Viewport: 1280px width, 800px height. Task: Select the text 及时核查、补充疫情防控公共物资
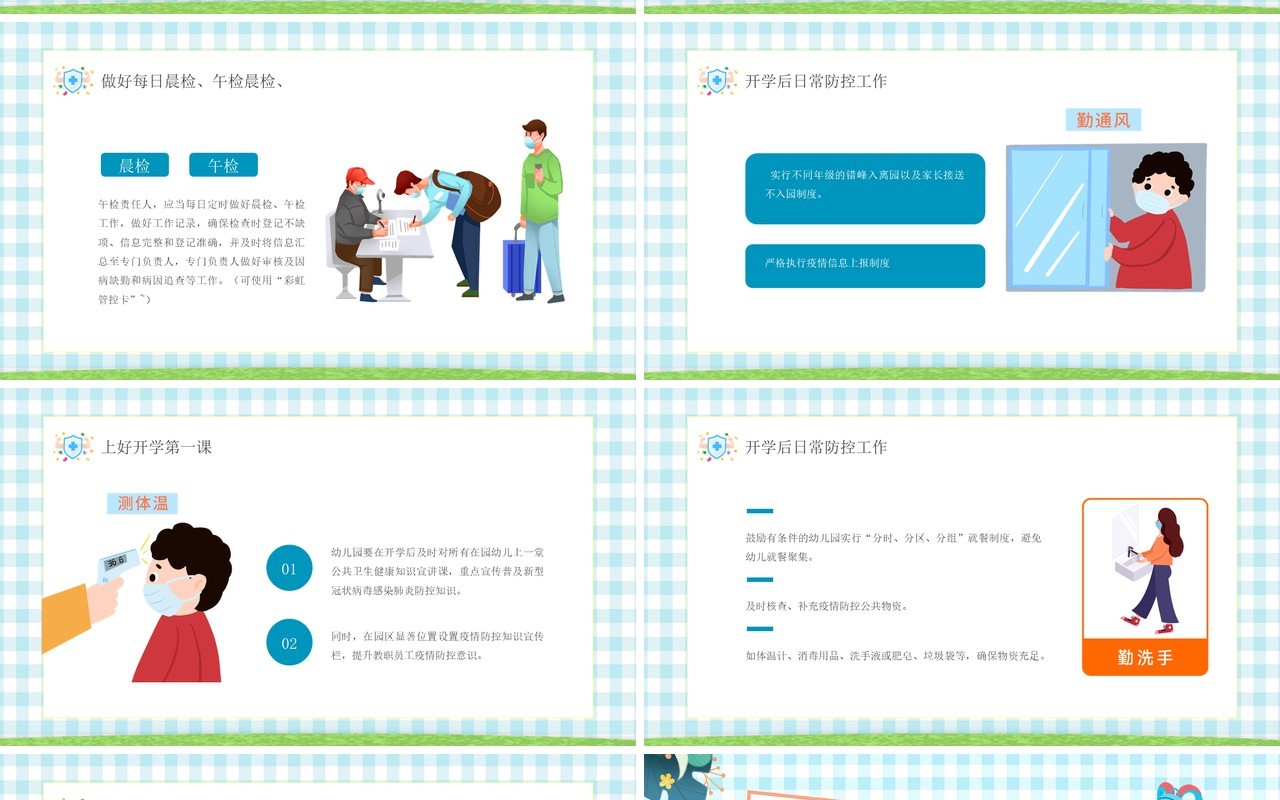tap(827, 606)
